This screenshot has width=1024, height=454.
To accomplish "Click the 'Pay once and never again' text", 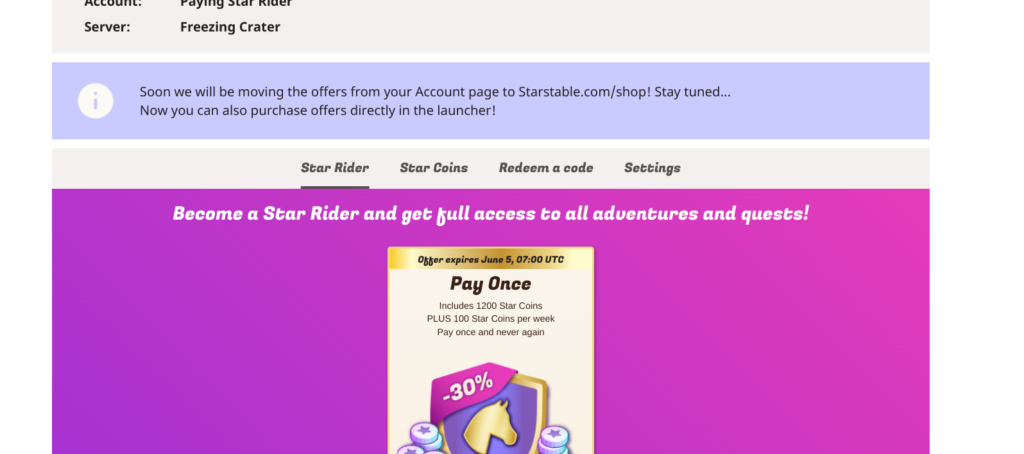I will [x=490, y=332].
